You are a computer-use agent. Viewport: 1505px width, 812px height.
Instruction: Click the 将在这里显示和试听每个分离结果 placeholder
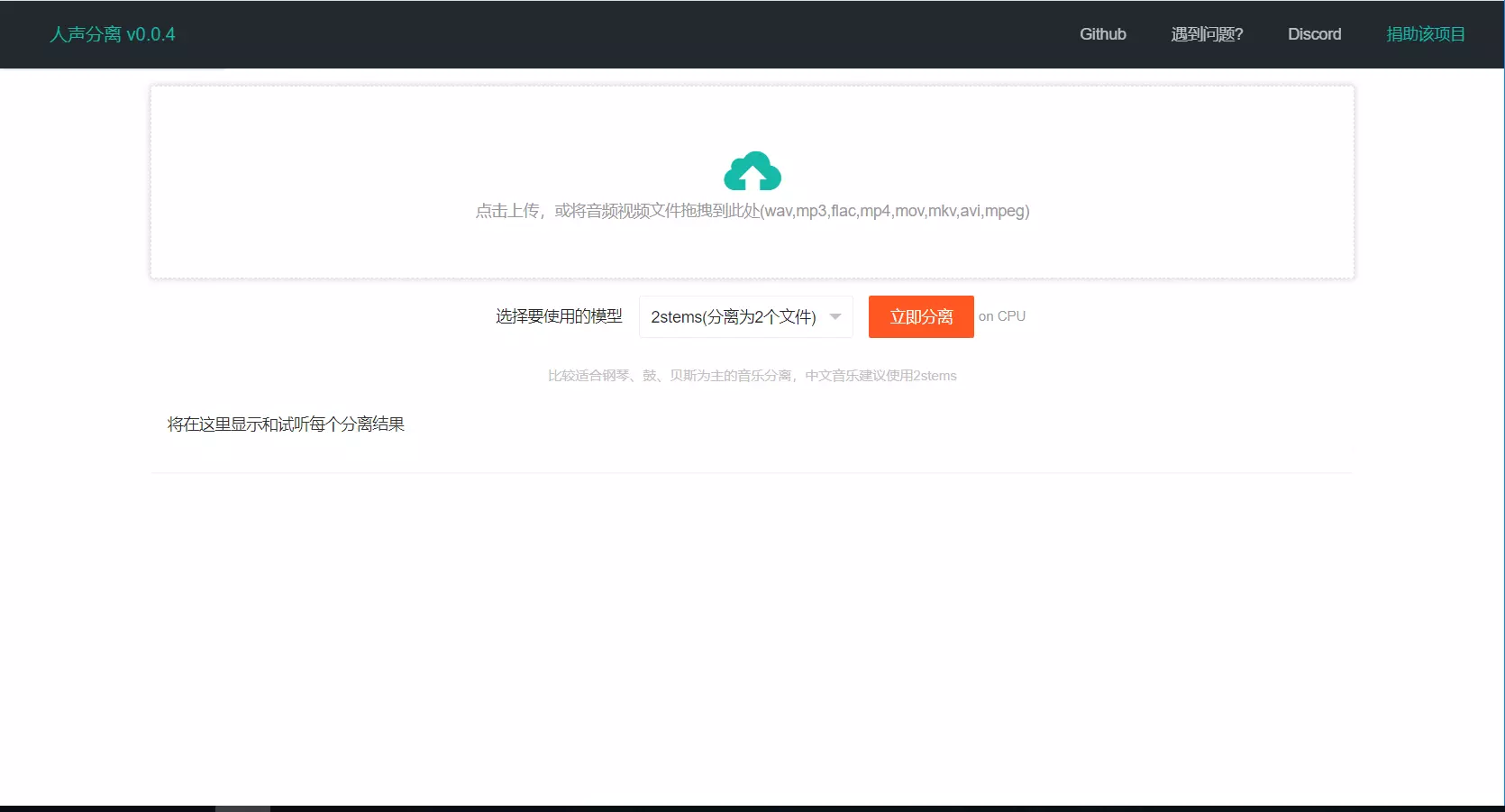click(286, 424)
